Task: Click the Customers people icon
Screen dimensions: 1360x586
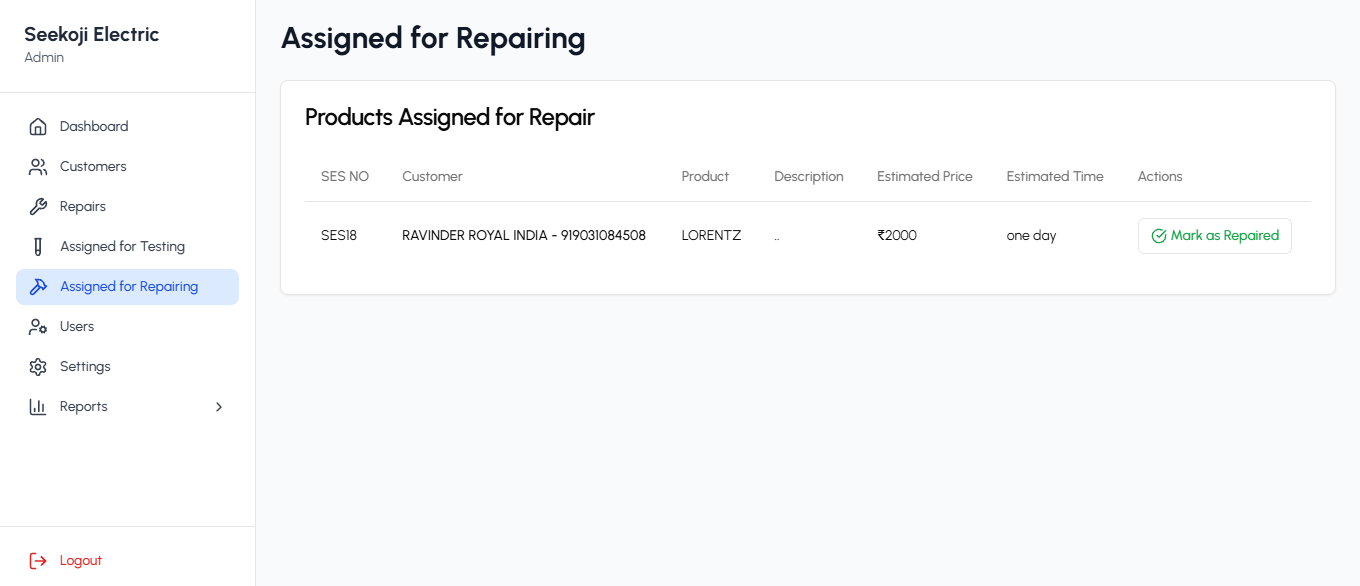Action: [38, 166]
